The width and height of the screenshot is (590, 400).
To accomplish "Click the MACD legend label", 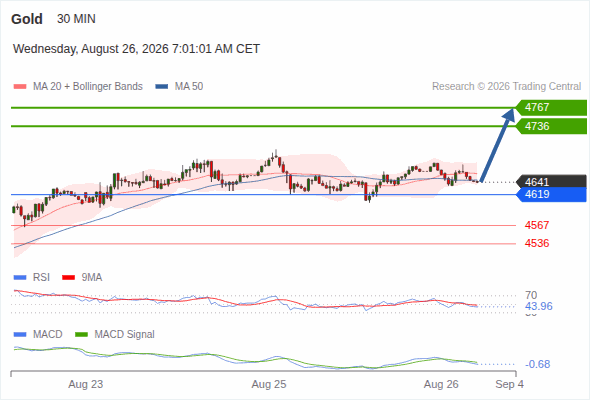I will [47, 335].
